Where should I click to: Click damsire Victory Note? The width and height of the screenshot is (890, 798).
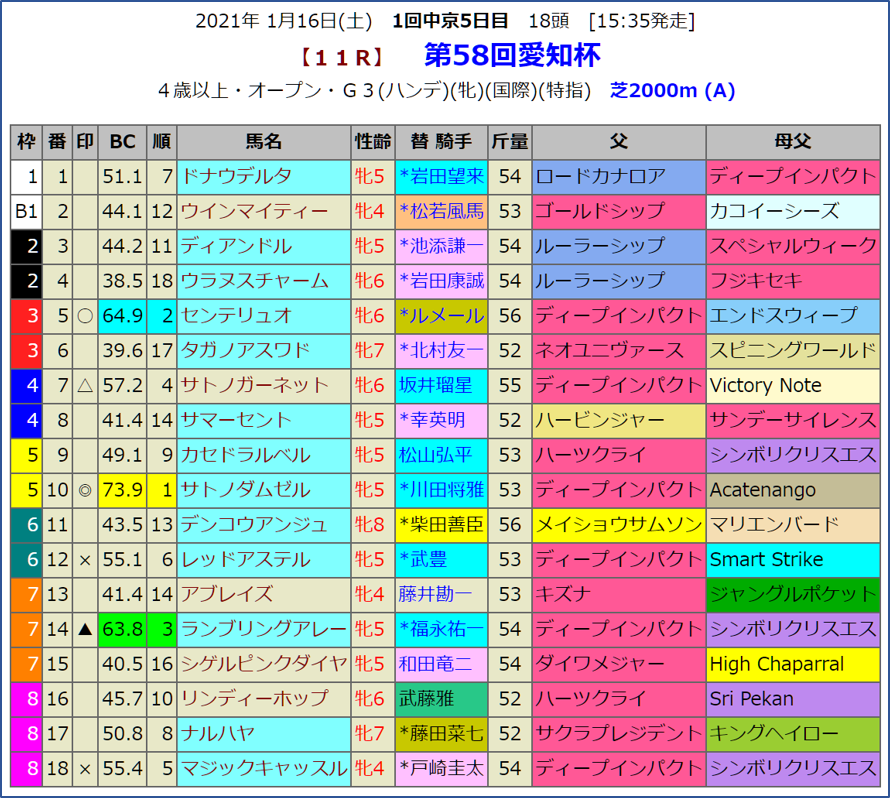[765, 385]
